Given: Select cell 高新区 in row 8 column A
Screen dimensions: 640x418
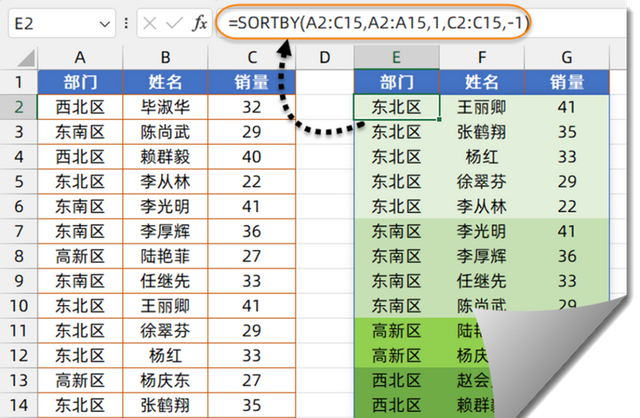Looking at the screenshot, I should 80,256.
